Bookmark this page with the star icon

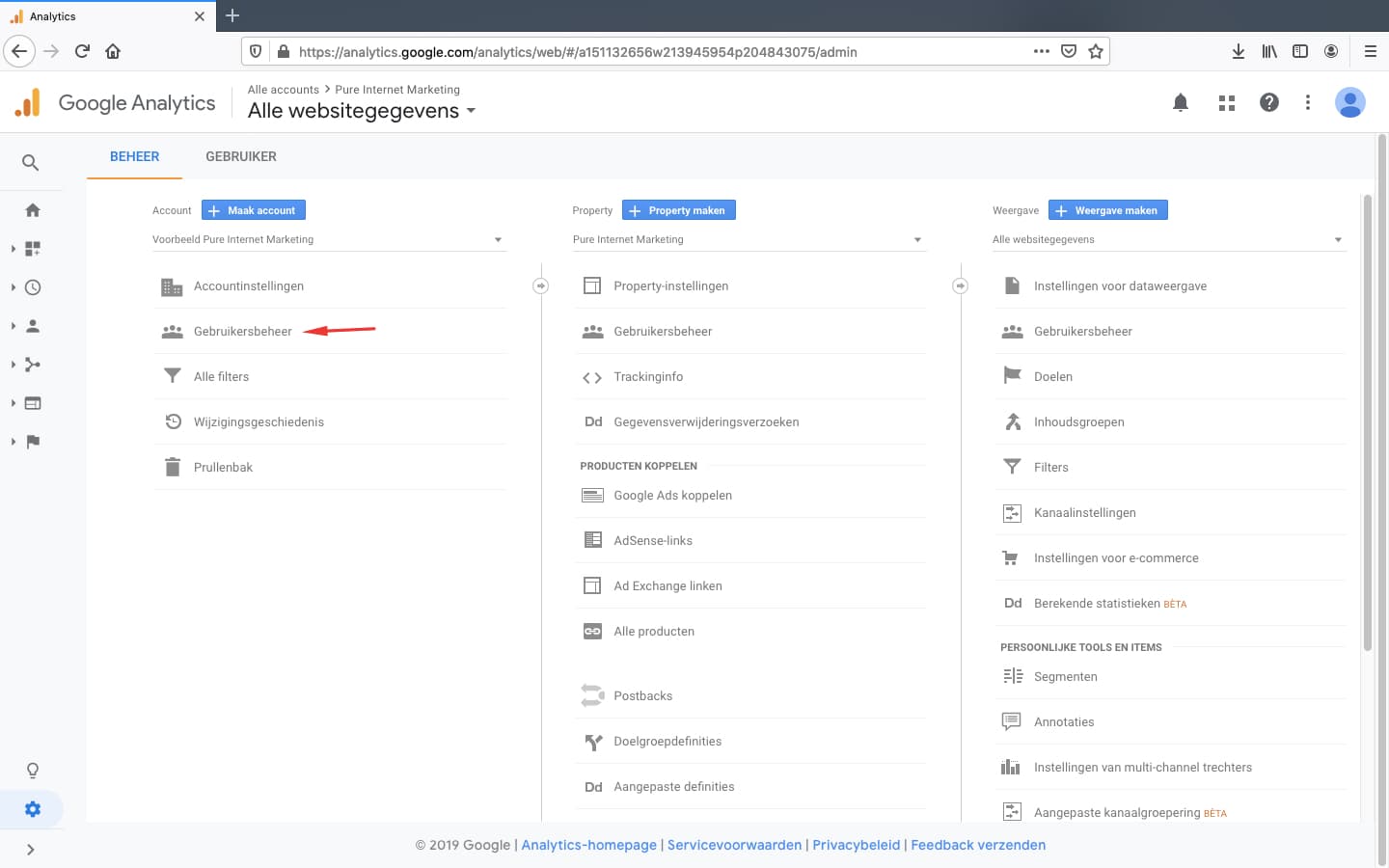(1096, 51)
